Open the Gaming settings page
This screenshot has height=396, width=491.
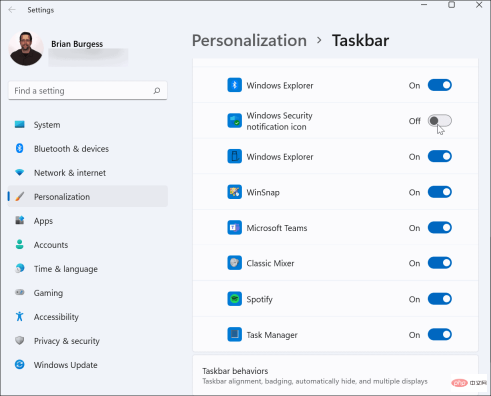pos(88,293)
